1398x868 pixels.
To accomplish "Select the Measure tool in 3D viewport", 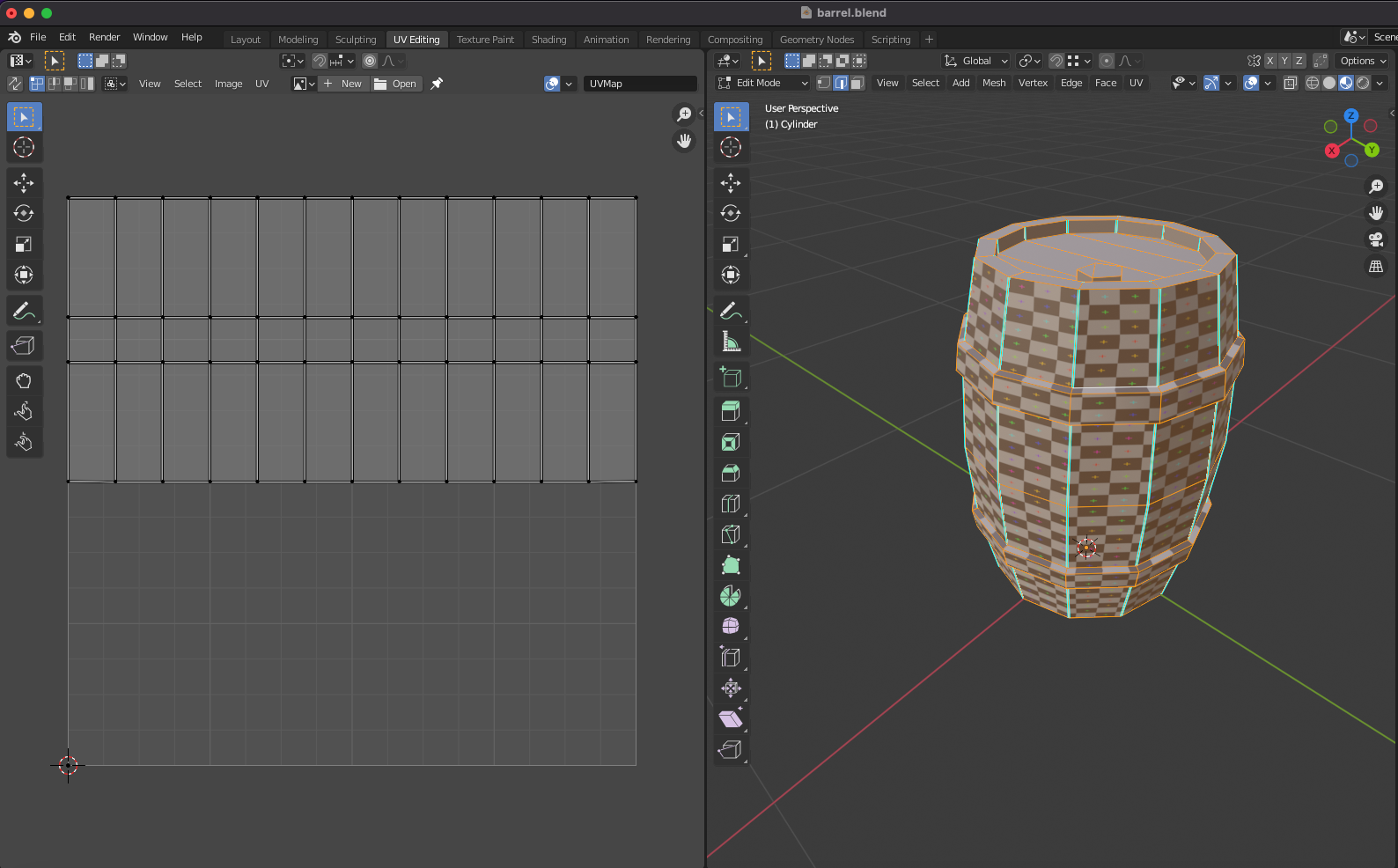I will 730,342.
